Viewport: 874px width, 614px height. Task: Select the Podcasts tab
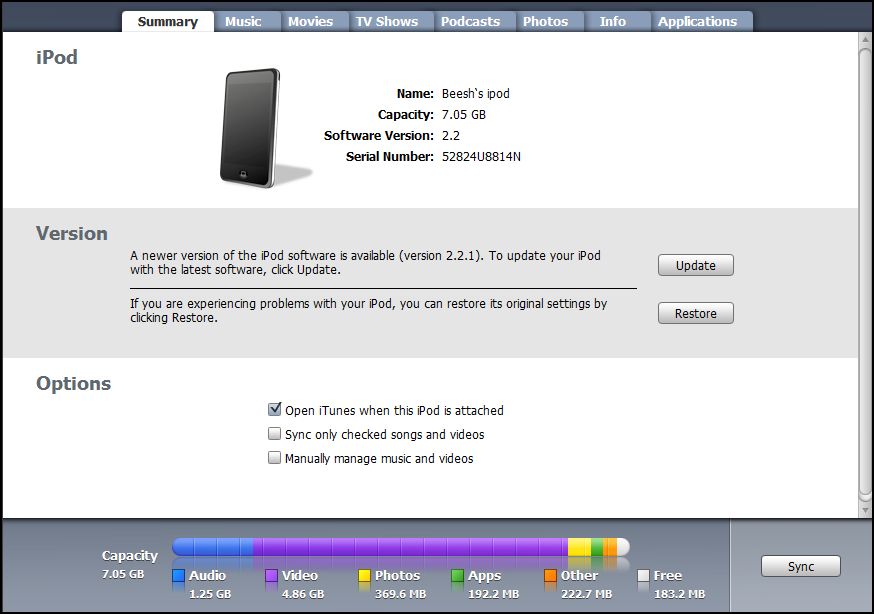(x=470, y=21)
